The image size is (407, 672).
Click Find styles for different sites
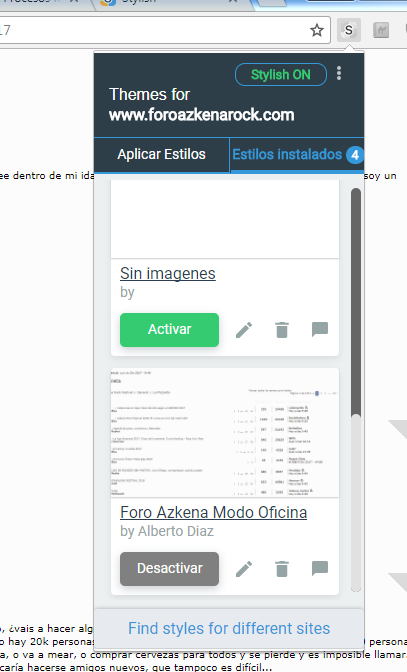(229, 628)
